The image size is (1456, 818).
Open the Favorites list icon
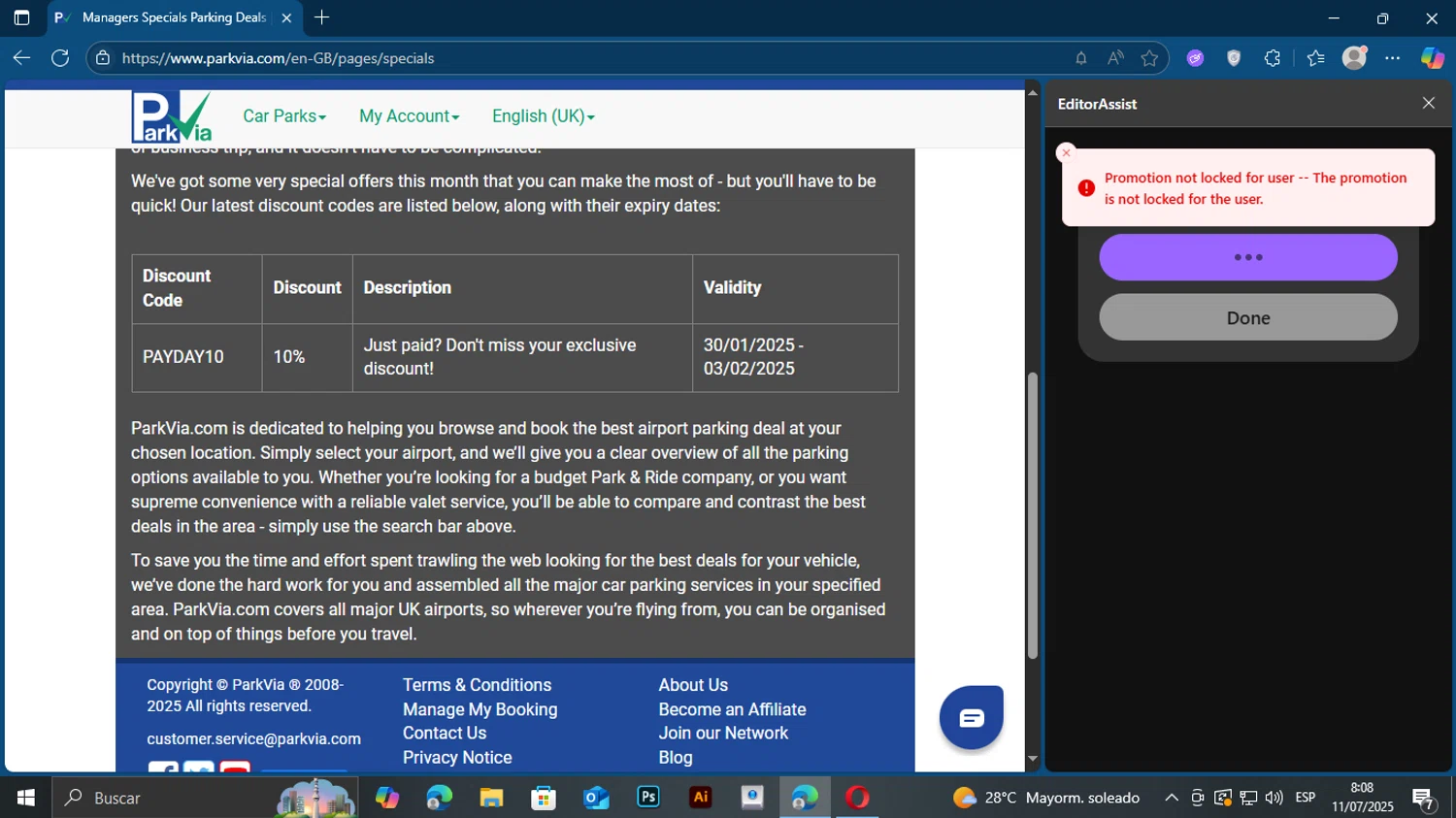pyautogui.click(x=1315, y=58)
